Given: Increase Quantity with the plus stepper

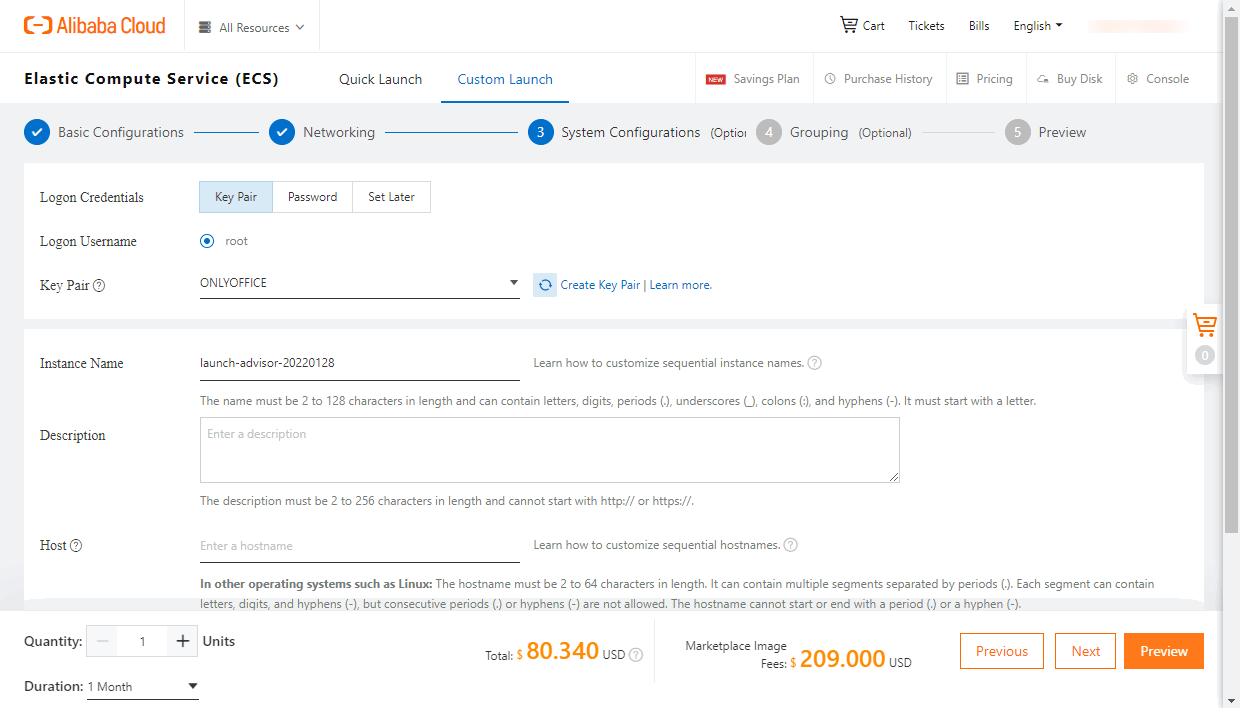Looking at the screenshot, I should (x=181, y=641).
